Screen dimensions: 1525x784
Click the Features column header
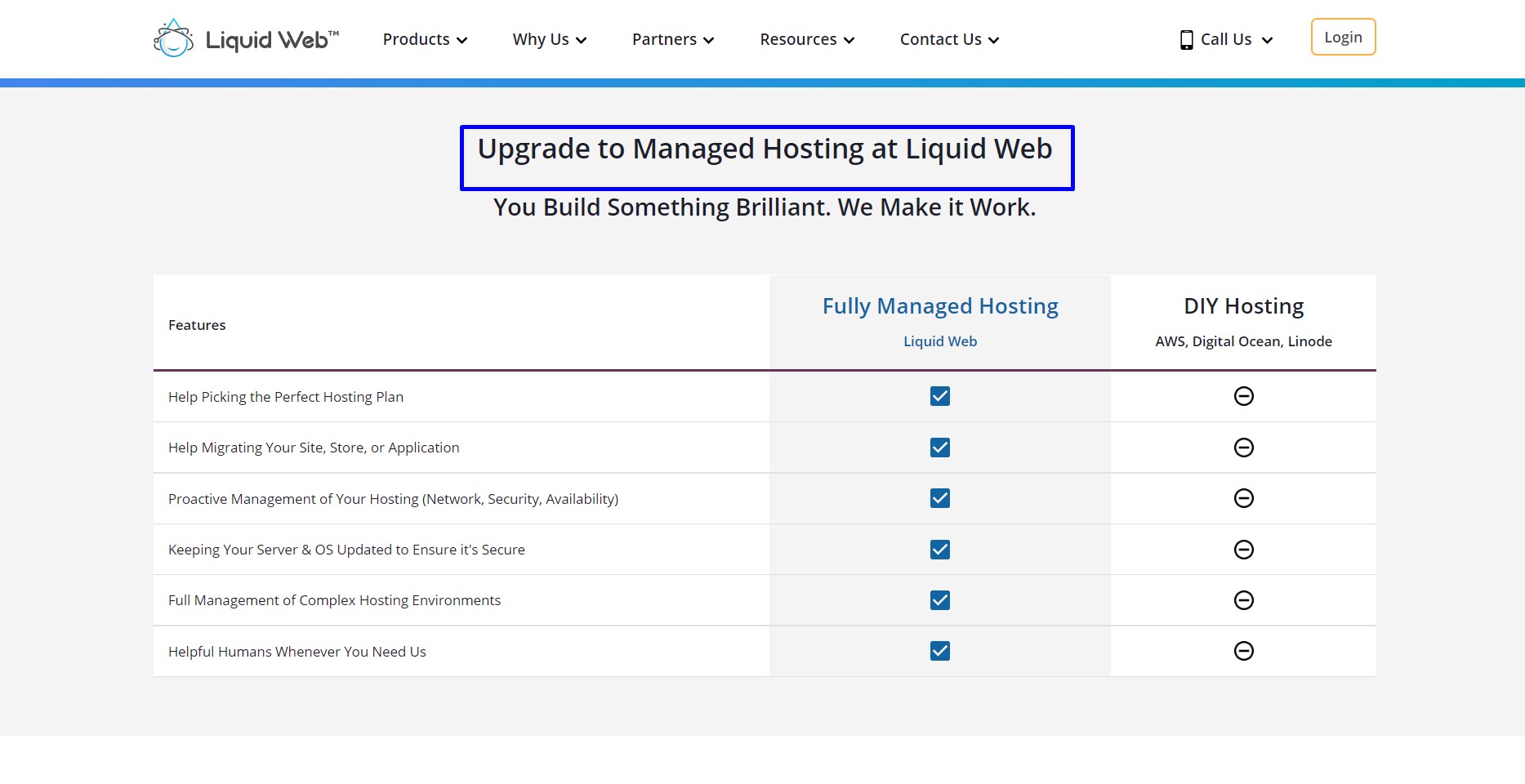pos(197,325)
